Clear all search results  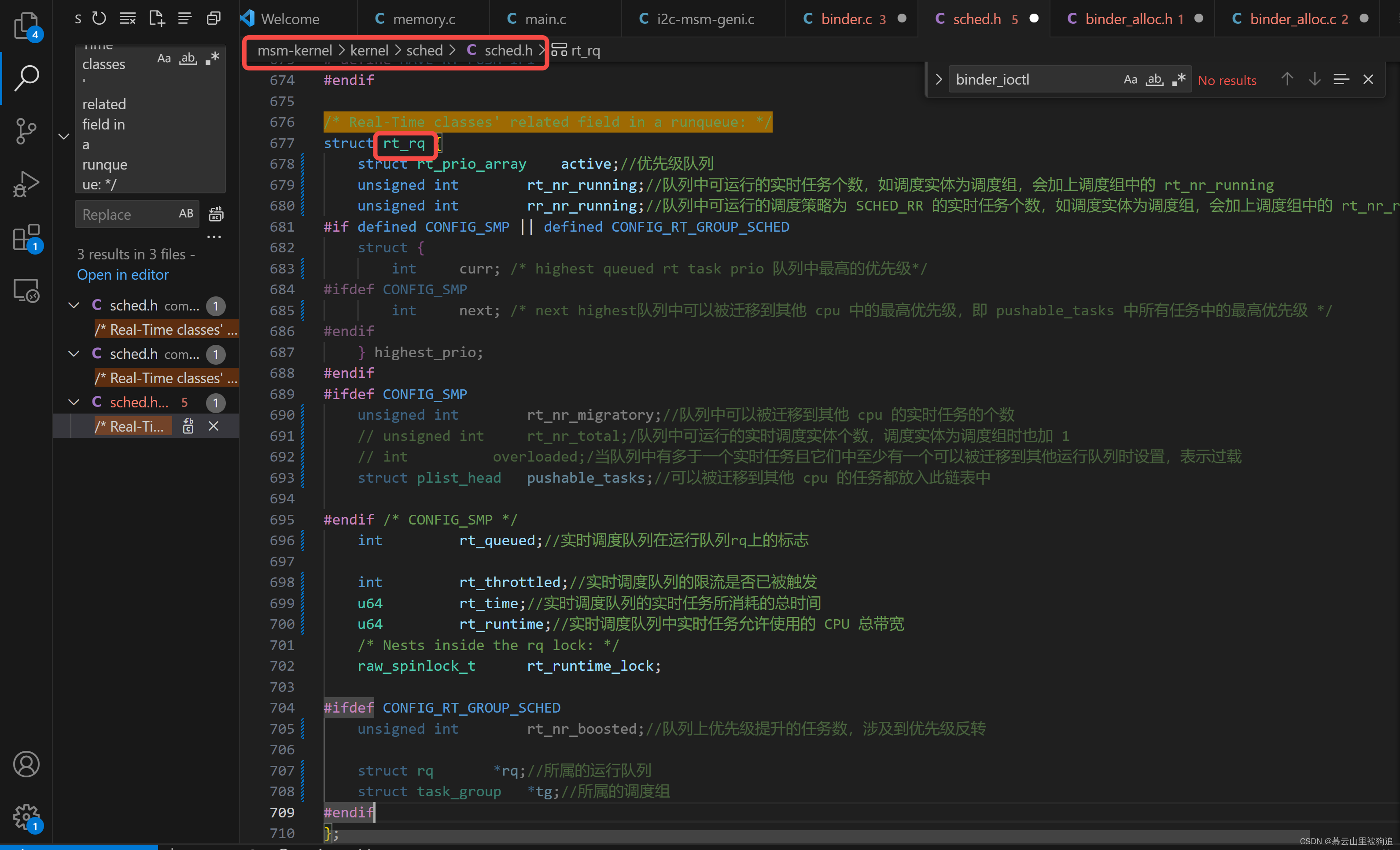127,18
